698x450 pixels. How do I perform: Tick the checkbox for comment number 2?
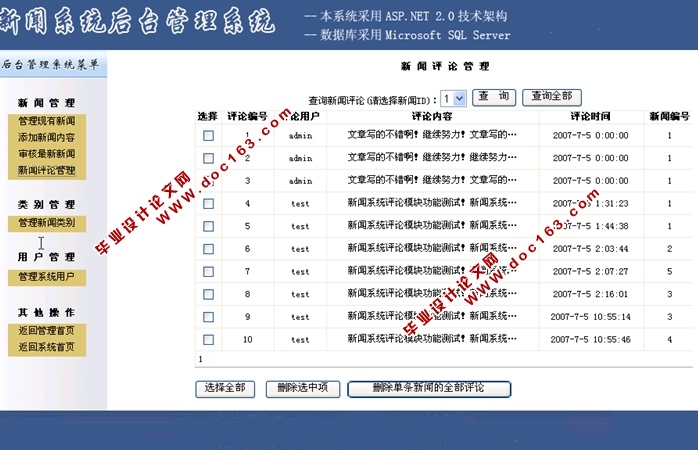coord(208,158)
